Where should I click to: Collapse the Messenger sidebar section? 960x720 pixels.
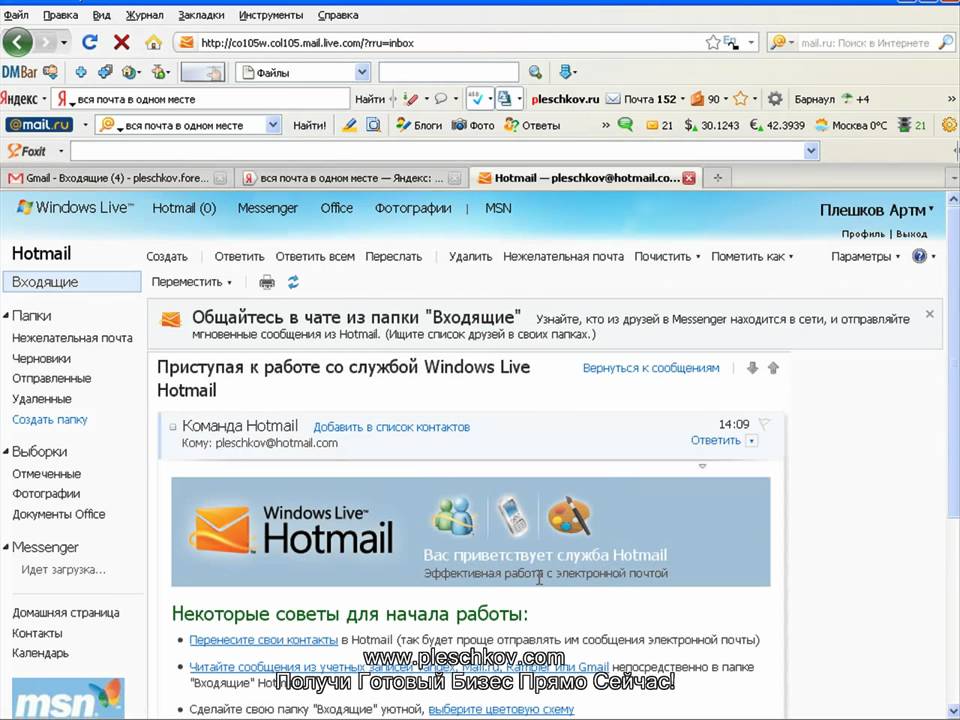[6, 547]
